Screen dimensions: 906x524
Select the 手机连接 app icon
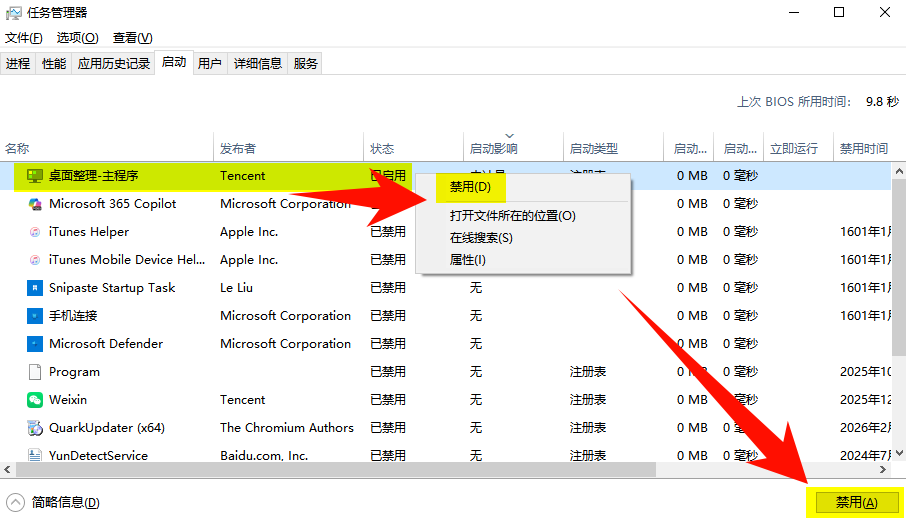pos(35,316)
